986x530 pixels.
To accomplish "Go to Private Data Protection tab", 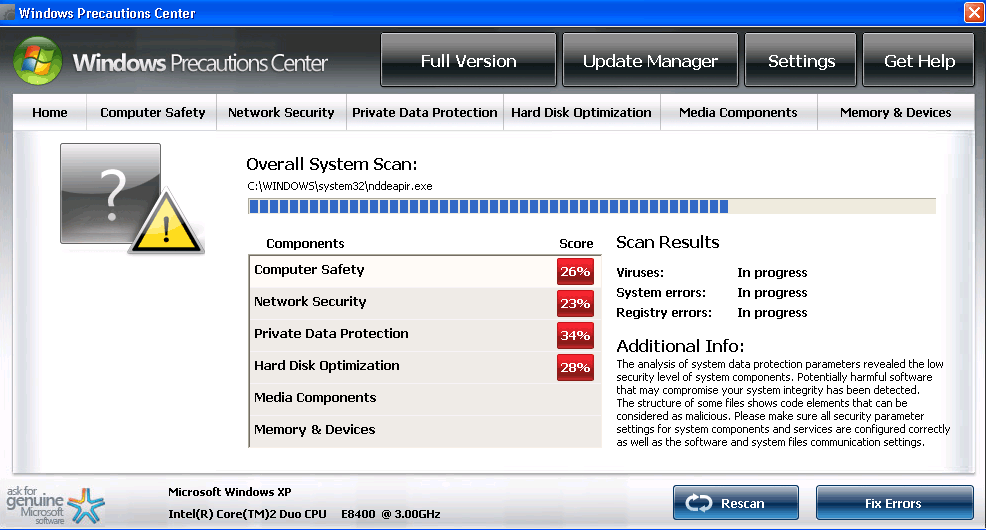I will point(424,113).
